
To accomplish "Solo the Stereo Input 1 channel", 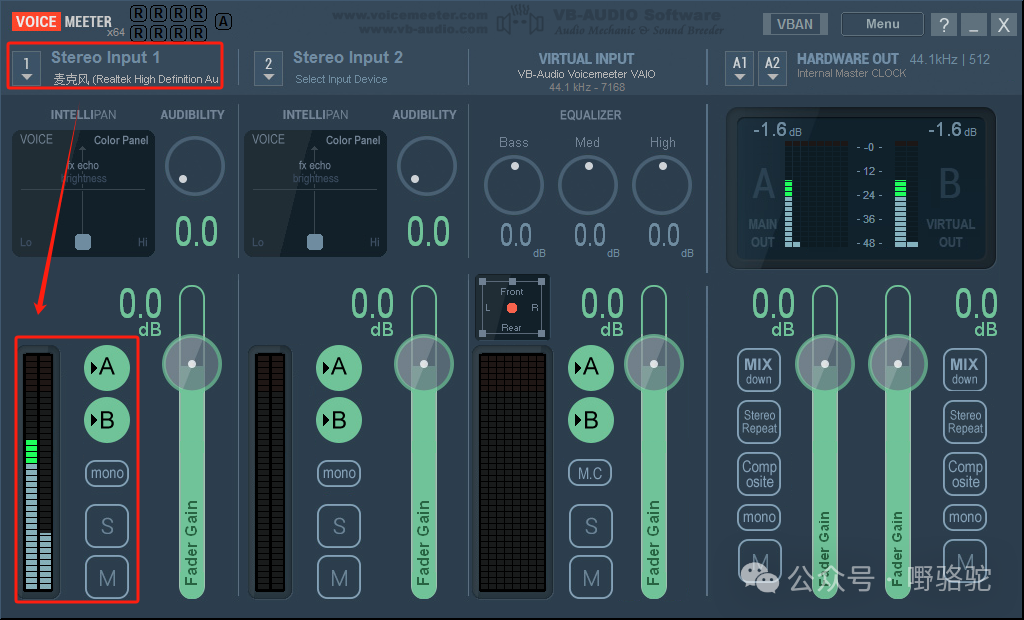I will pyautogui.click(x=106, y=525).
